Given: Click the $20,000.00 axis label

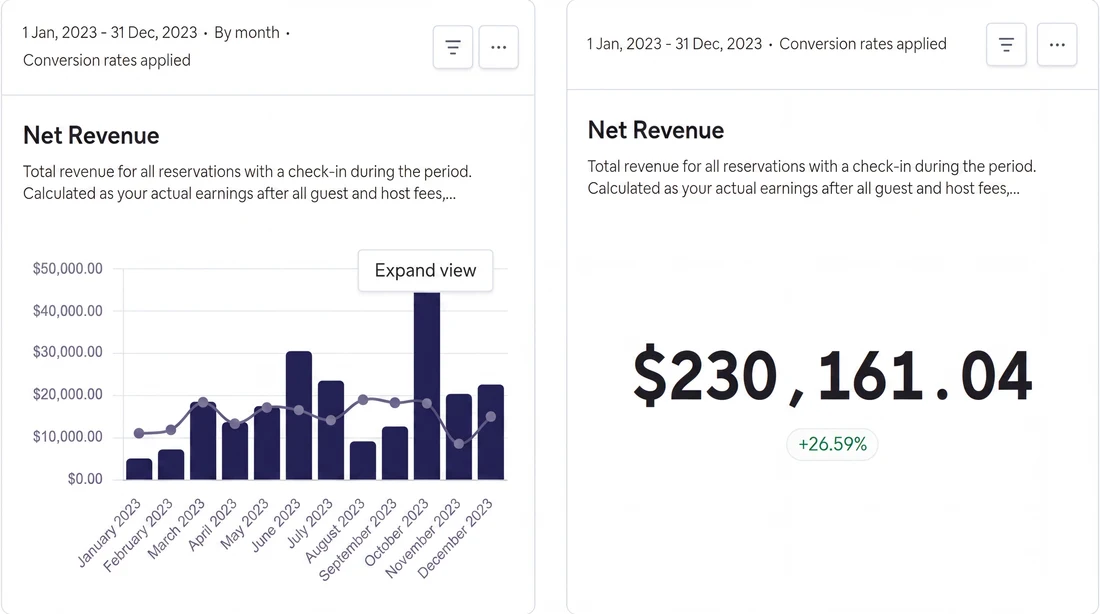Looking at the screenshot, I should (x=67, y=394).
